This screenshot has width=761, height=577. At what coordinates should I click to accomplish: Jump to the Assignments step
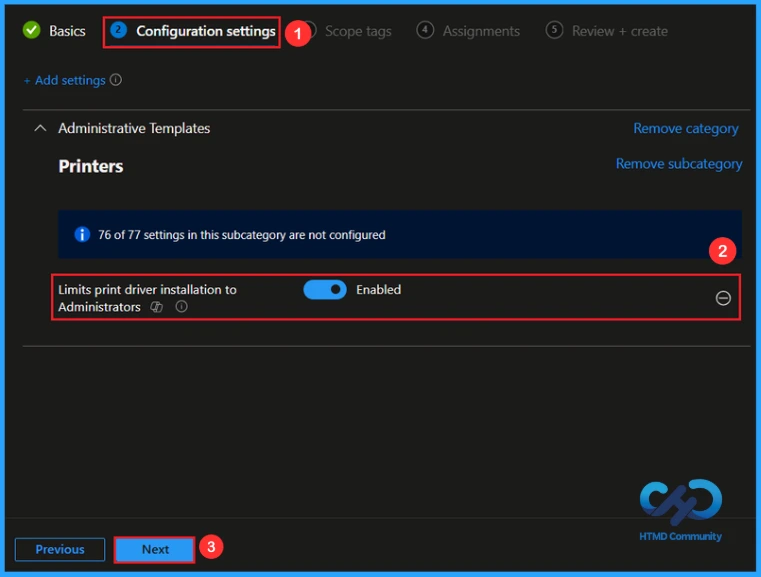coord(468,31)
